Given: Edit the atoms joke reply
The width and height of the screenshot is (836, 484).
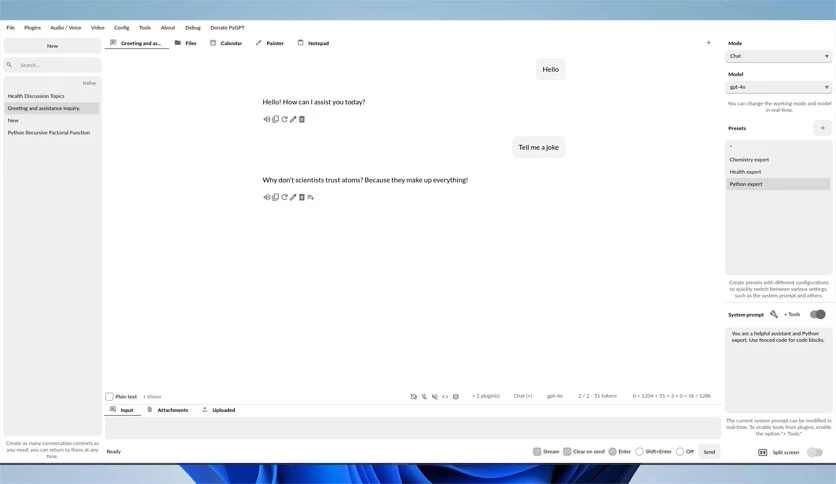Looking at the screenshot, I should tap(293, 197).
